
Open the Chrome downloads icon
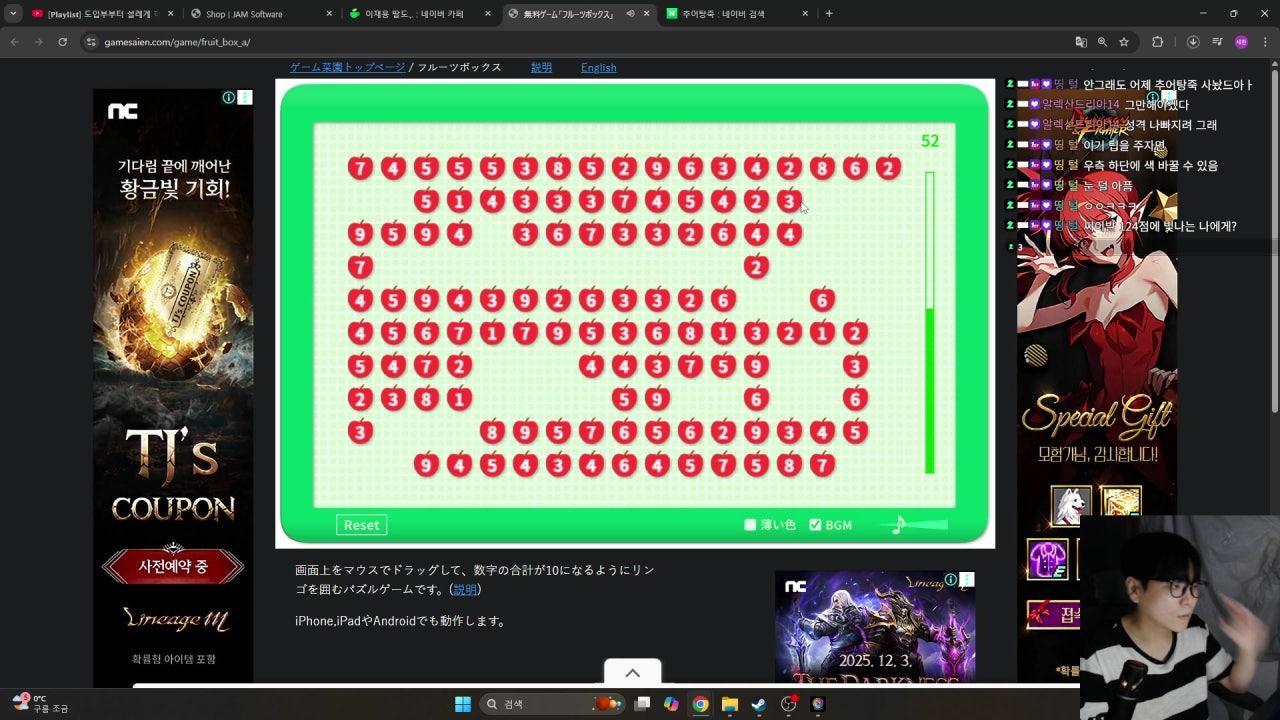point(1193,42)
